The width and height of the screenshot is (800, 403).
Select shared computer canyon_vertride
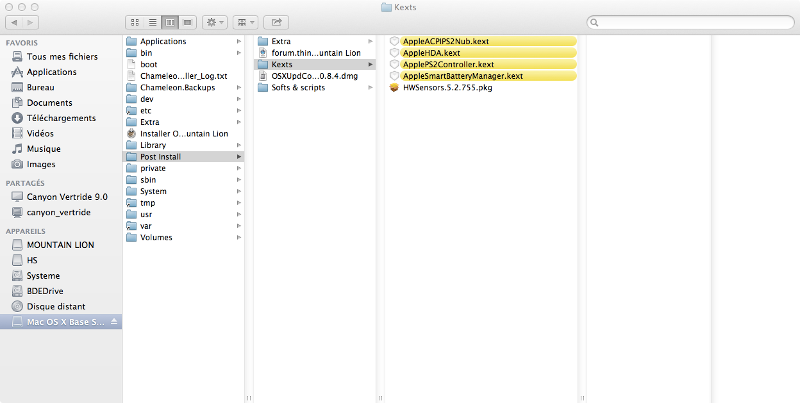(61, 212)
